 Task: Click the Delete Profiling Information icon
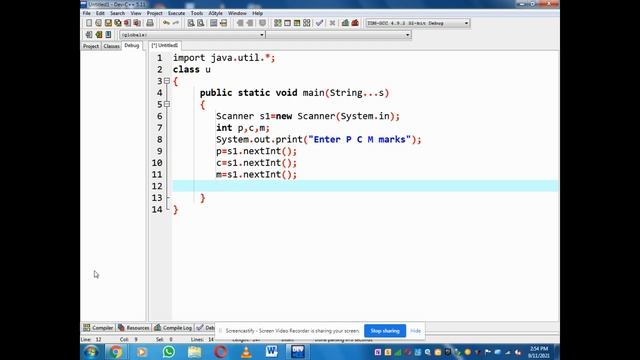pos(355,23)
